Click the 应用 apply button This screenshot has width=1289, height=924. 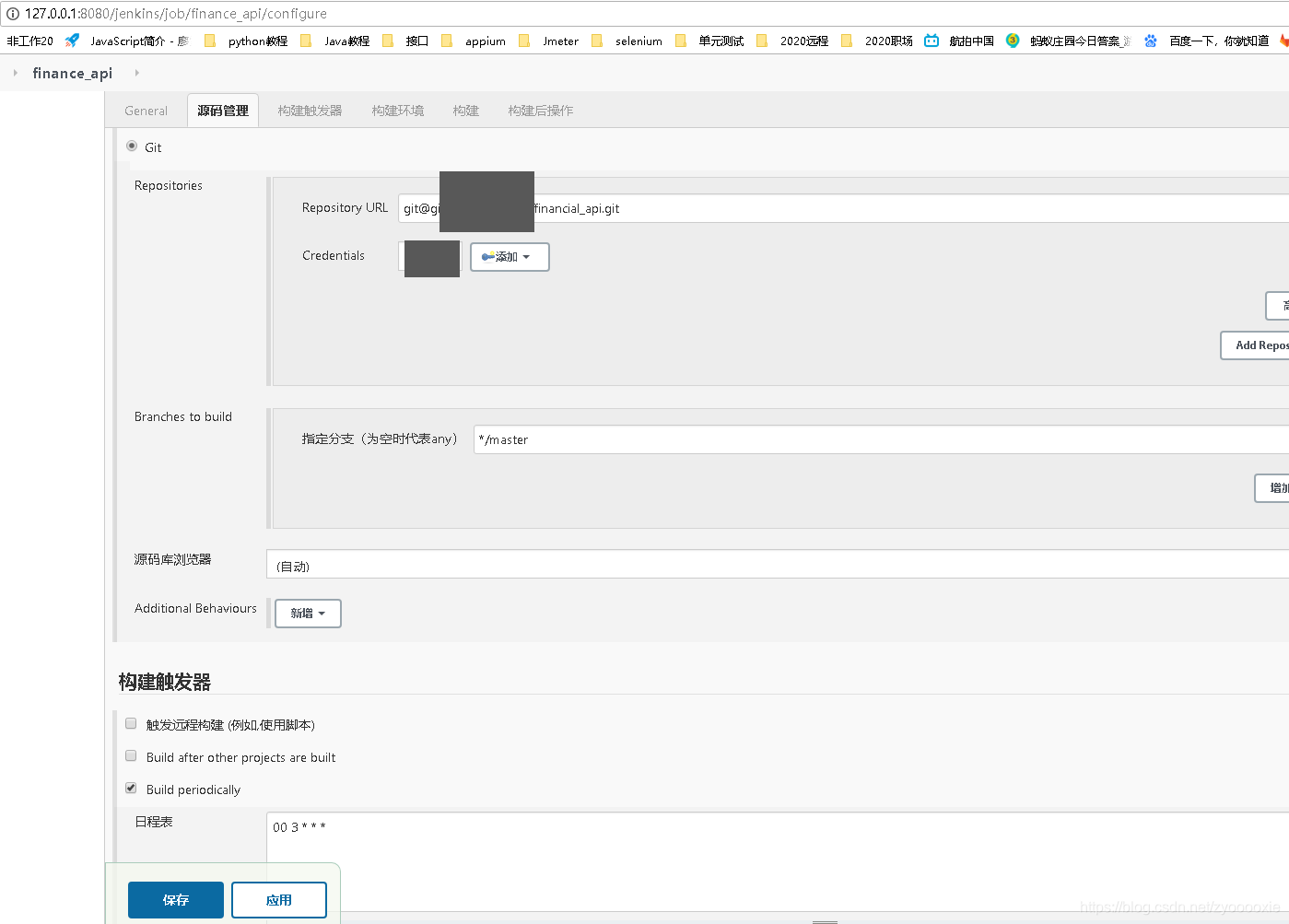pyautogui.click(x=279, y=900)
